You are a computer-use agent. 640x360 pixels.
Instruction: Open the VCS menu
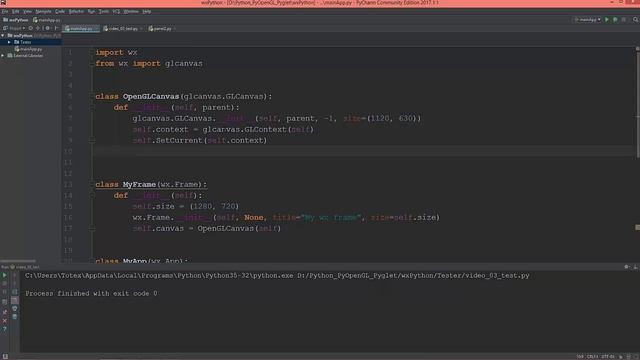coord(116,11)
